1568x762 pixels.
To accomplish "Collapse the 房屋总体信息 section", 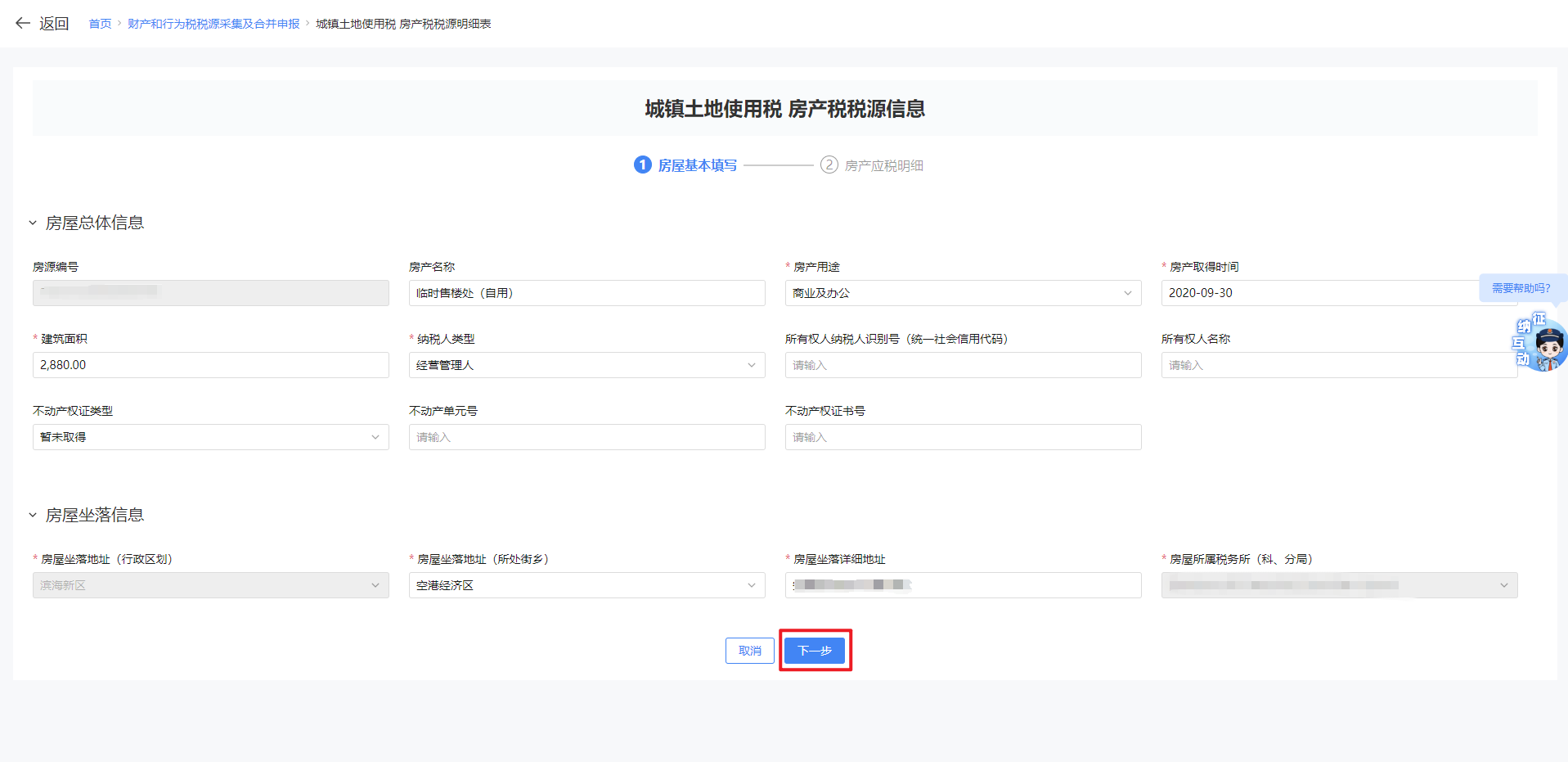I will 33,223.
